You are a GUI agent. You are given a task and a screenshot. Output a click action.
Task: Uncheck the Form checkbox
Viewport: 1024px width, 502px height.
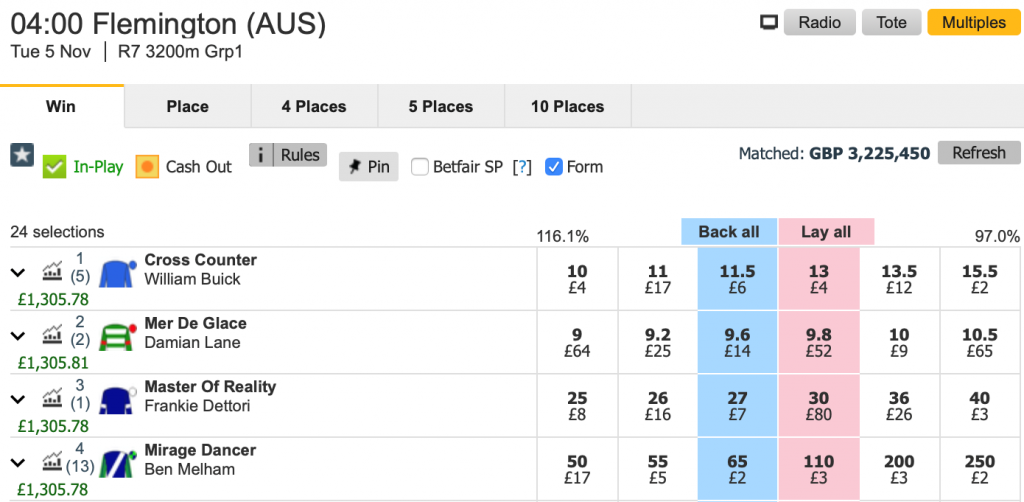(x=553, y=167)
